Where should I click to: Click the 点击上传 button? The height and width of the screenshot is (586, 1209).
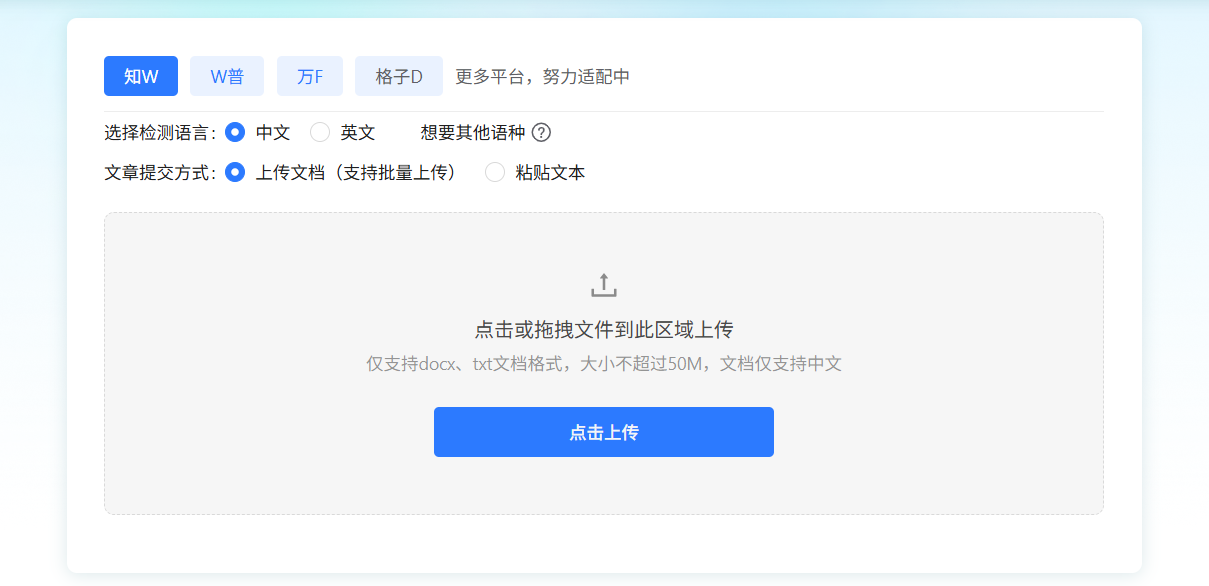(x=604, y=432)
